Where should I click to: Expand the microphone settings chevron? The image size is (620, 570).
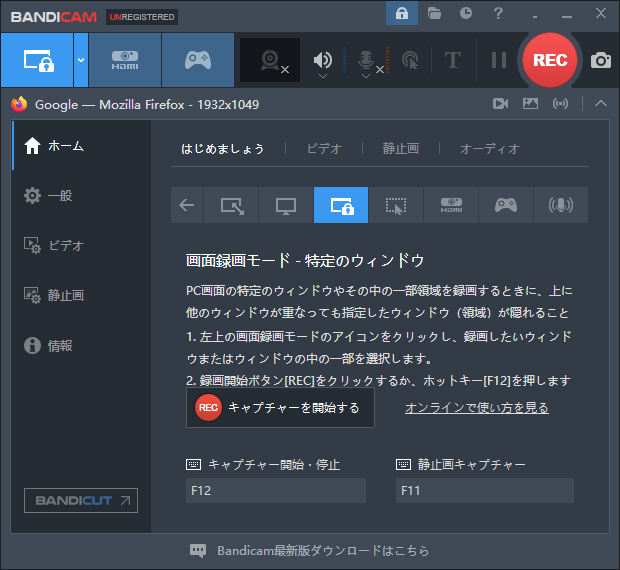[x=366, y=76]
